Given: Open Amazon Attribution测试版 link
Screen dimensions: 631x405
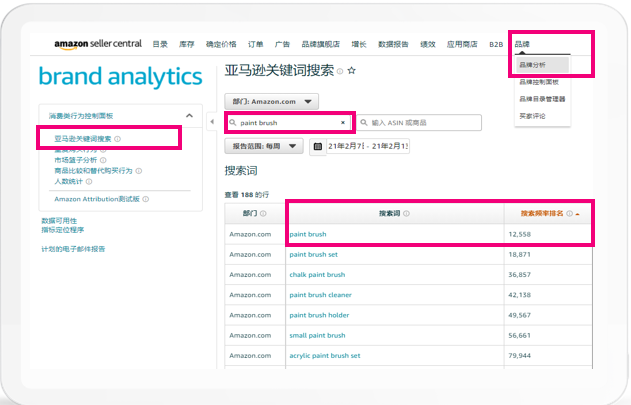Looking at the screenshot, I should coord(97,199).
